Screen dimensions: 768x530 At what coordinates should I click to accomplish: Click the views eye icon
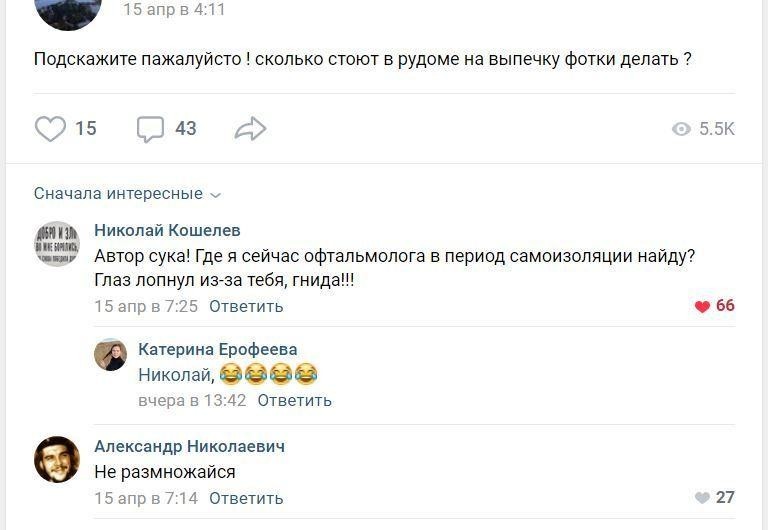[x=681, y=129]
